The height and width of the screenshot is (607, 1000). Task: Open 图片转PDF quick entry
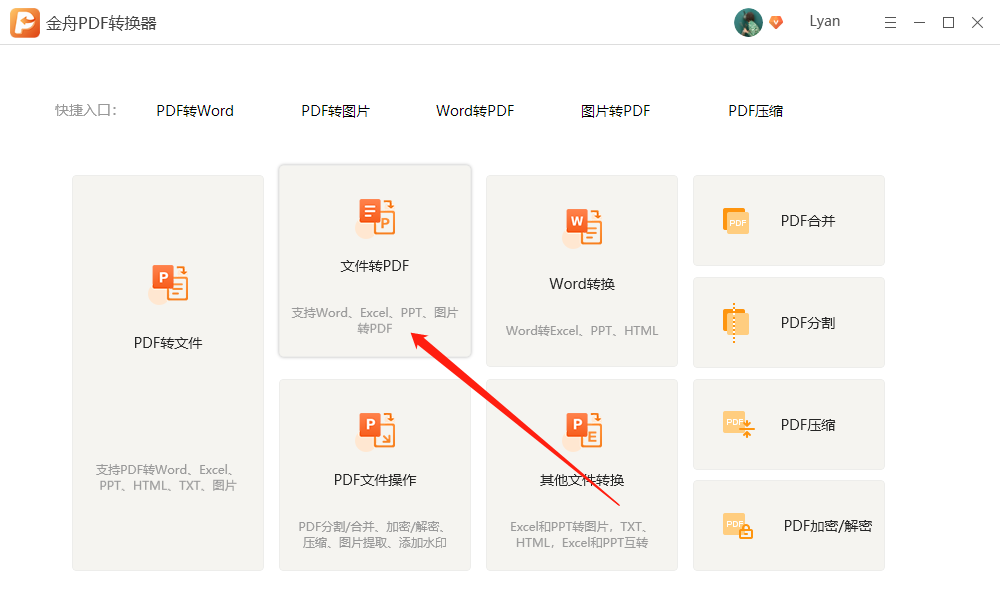click(x=615, y=111)
